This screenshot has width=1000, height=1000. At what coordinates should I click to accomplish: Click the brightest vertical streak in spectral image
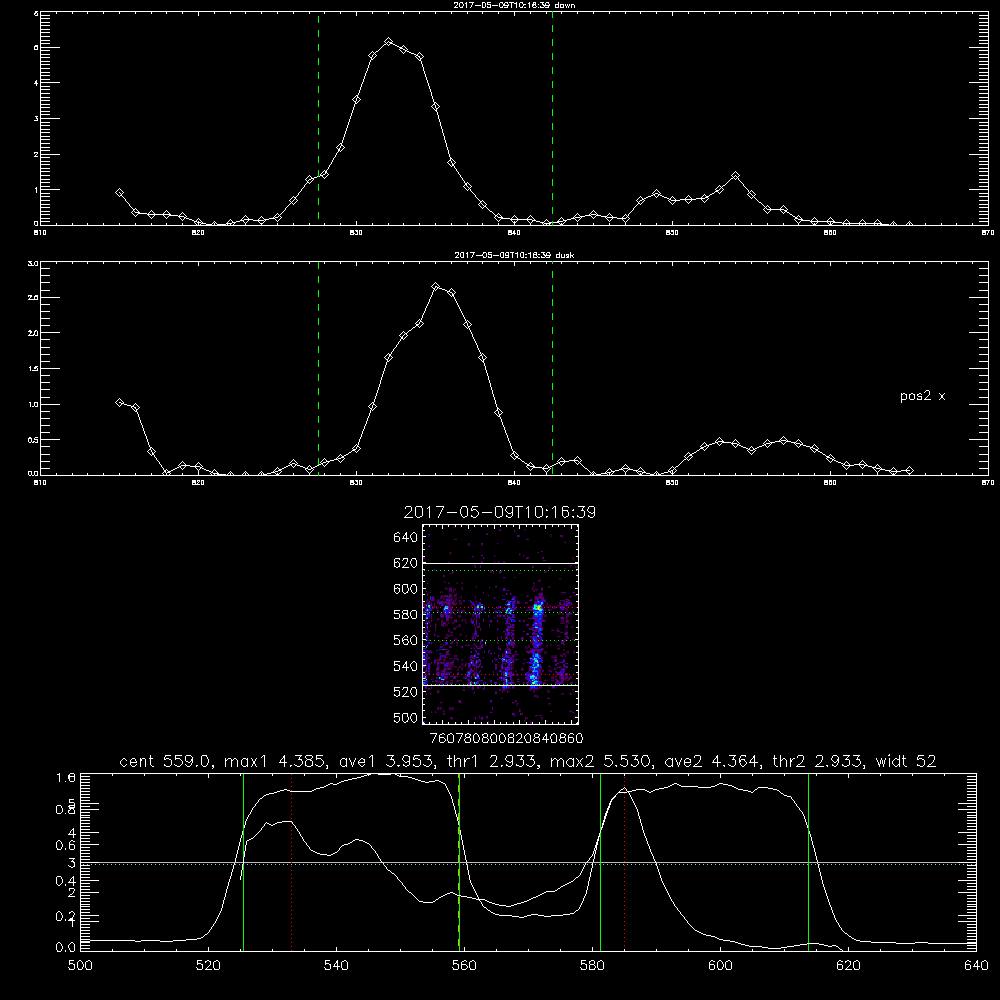[536, 641]
